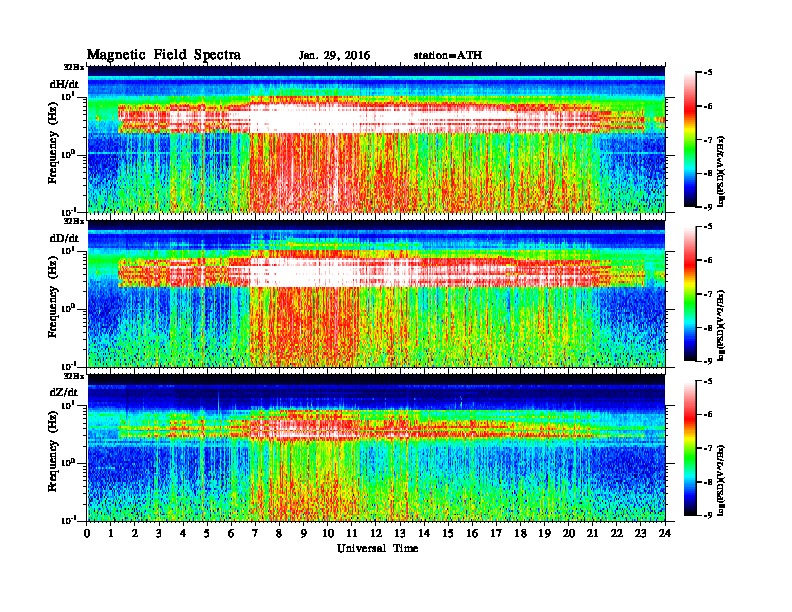Click inside the dD/dt spectrogram plot

tap(376, 294)
